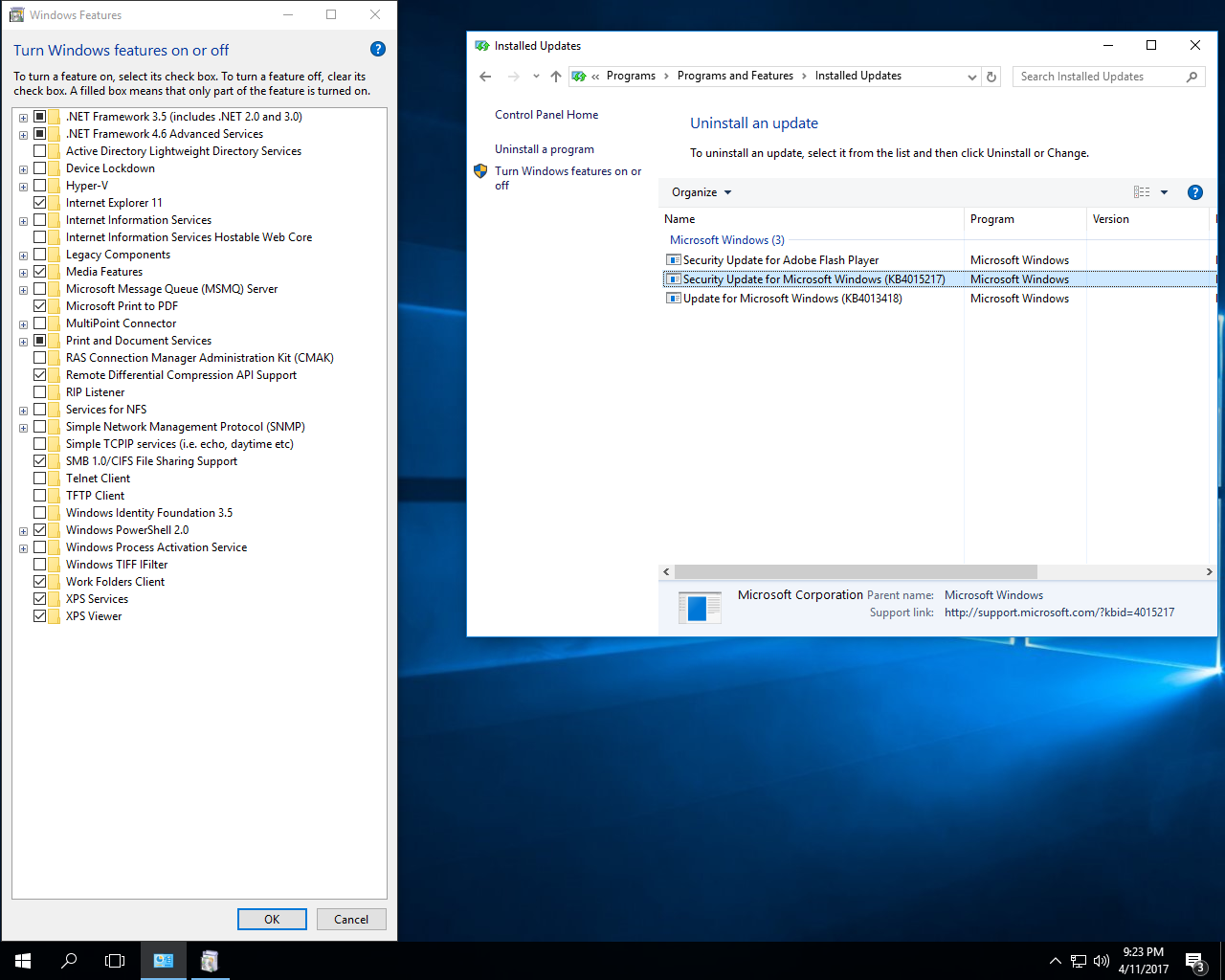The width and height of the screenshot is (1225, 980).
Task: Click Turn Windows features on or off link
Action: click(568, 178)
